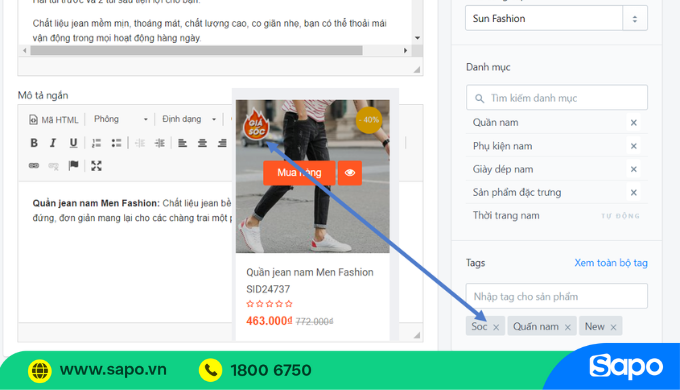This screenshot has width=680, height=390.
Task: Remove the Giày dép nam category
Action: point(634,169)
